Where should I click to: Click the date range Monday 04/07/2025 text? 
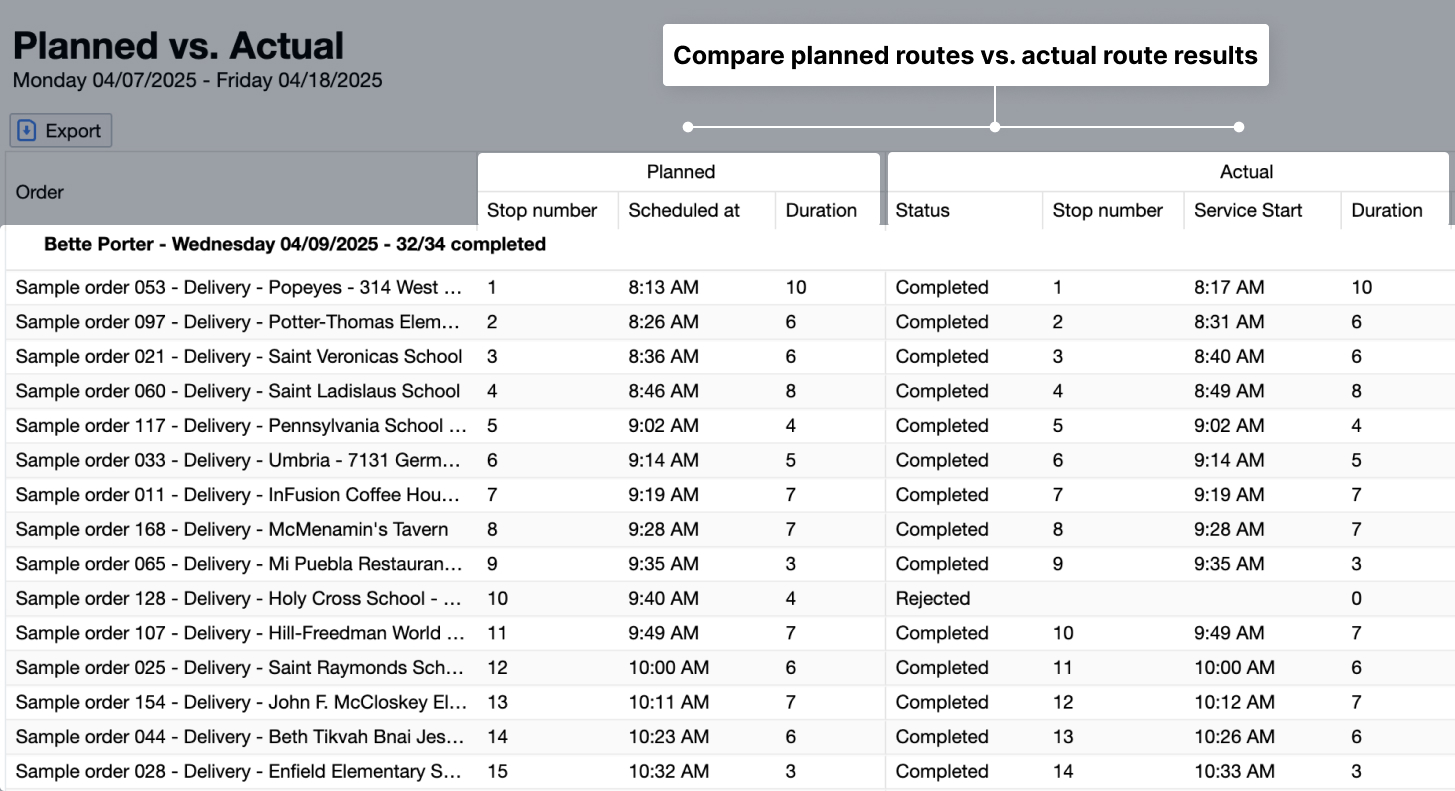click(197, 80)
